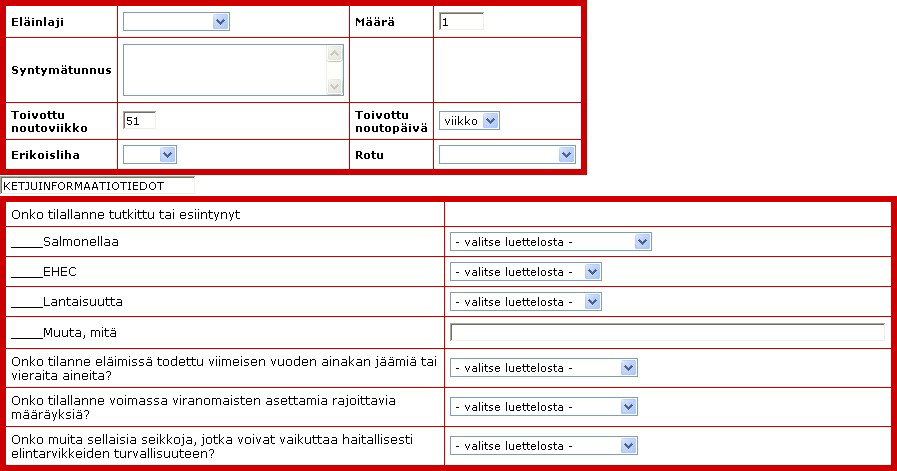The width and height of the screenshot is (897, 471).
Task: Click the Määrä label
Action: click(x=375, y=22)
